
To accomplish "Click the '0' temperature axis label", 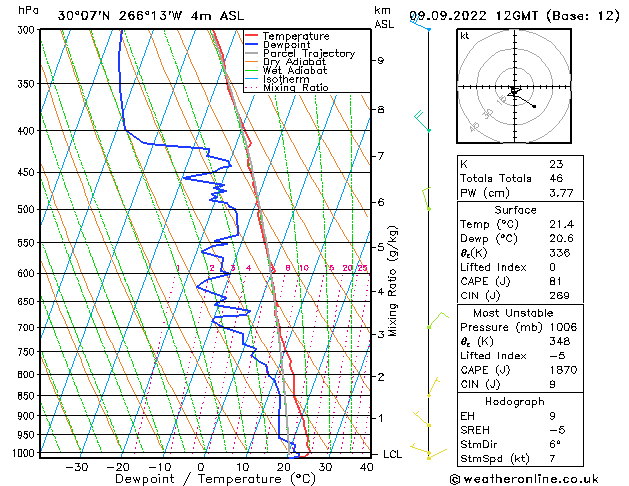I will click(x=201, y=467).
